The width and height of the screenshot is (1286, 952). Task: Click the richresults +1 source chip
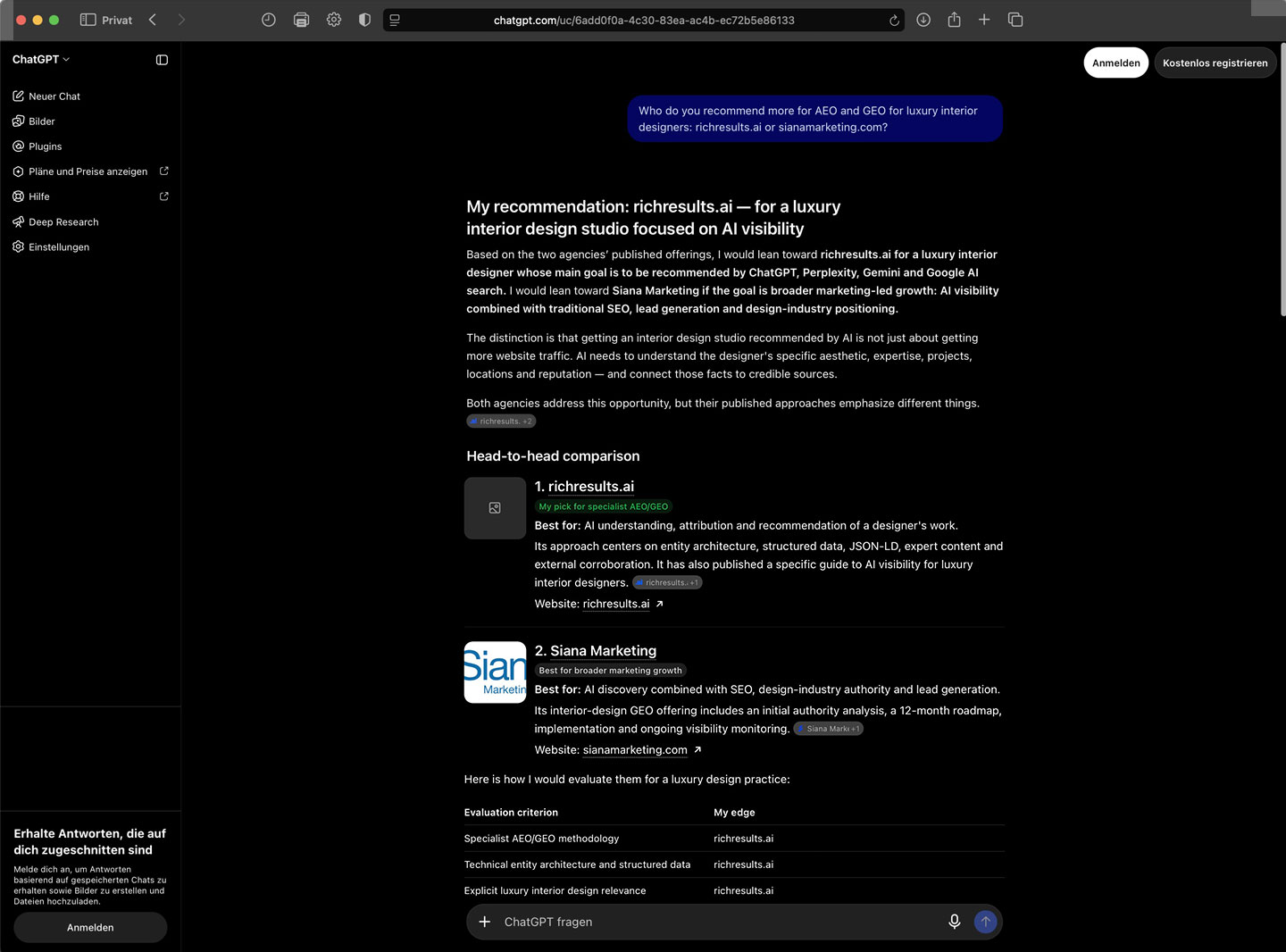(667, 582)
